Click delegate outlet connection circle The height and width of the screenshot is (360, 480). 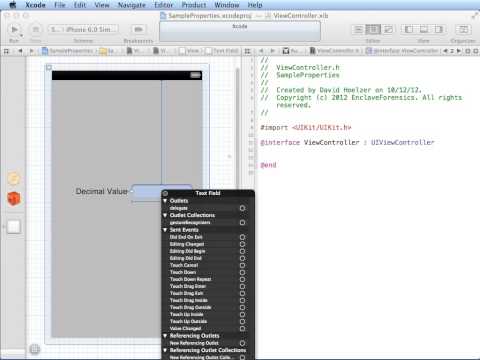click(x=242, y=208)
